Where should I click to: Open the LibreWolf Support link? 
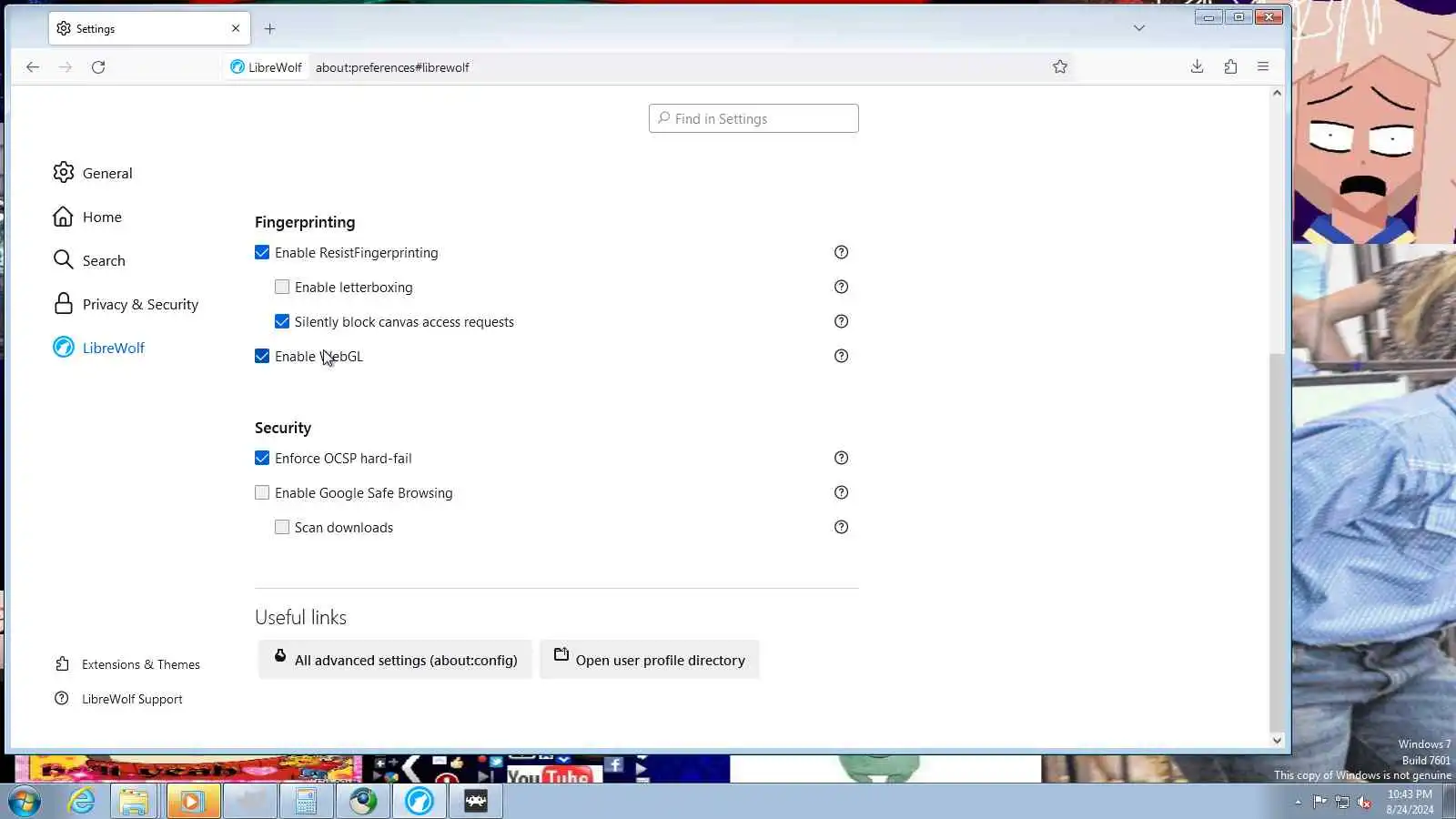coord(118,699)
